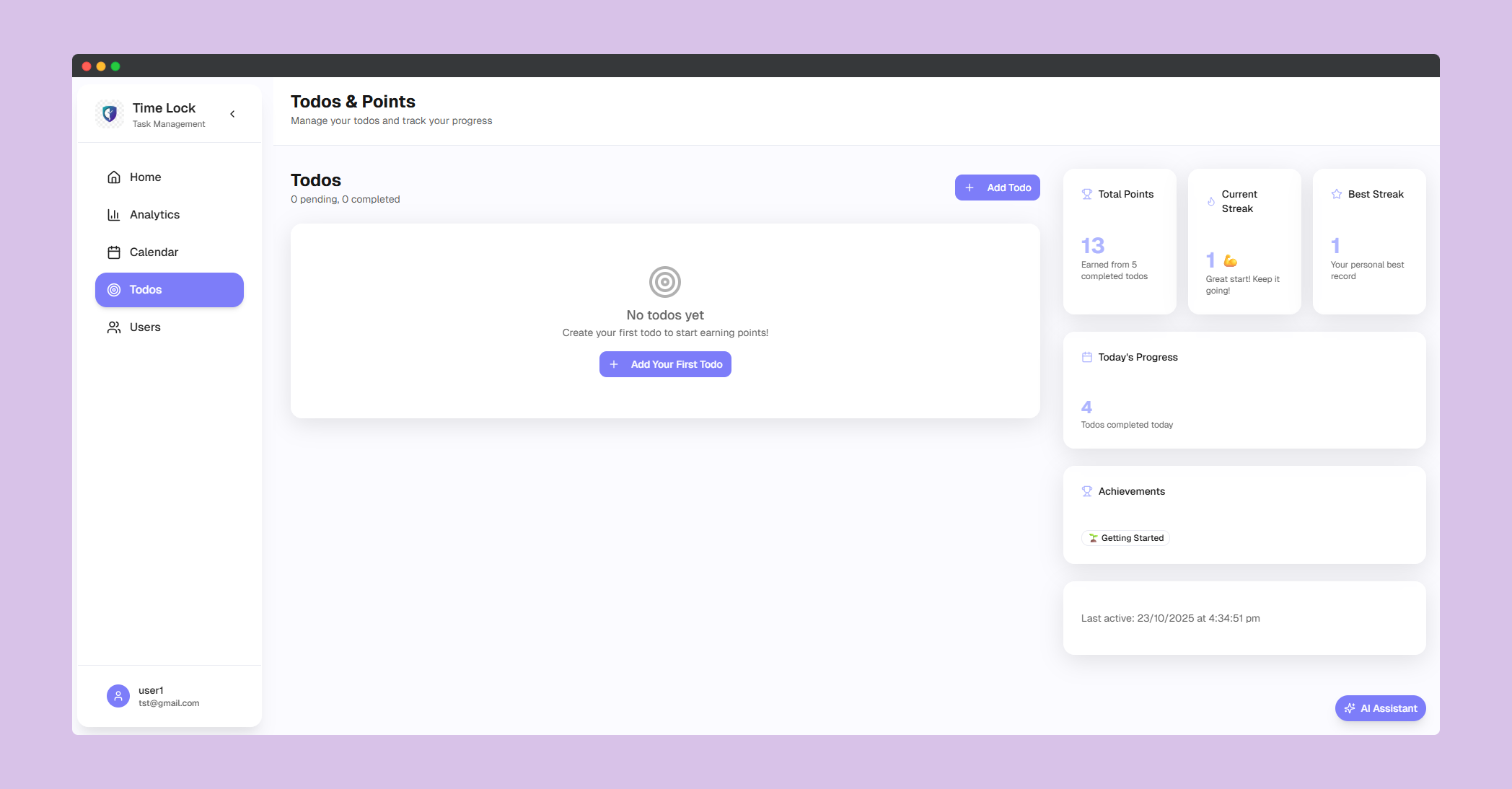Click the large target icon in empty state
The height and width of the screenshot is (789, 1512).
pyautogui.click(x=665, y=282)
